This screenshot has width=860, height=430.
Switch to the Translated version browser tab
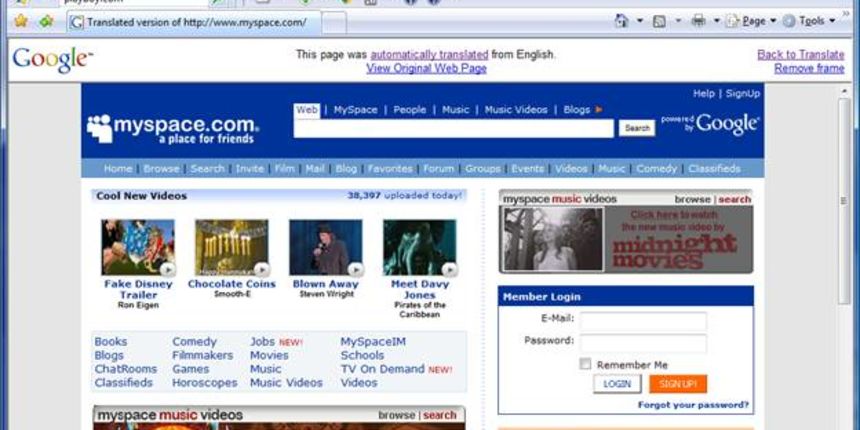tap(194, 22)
